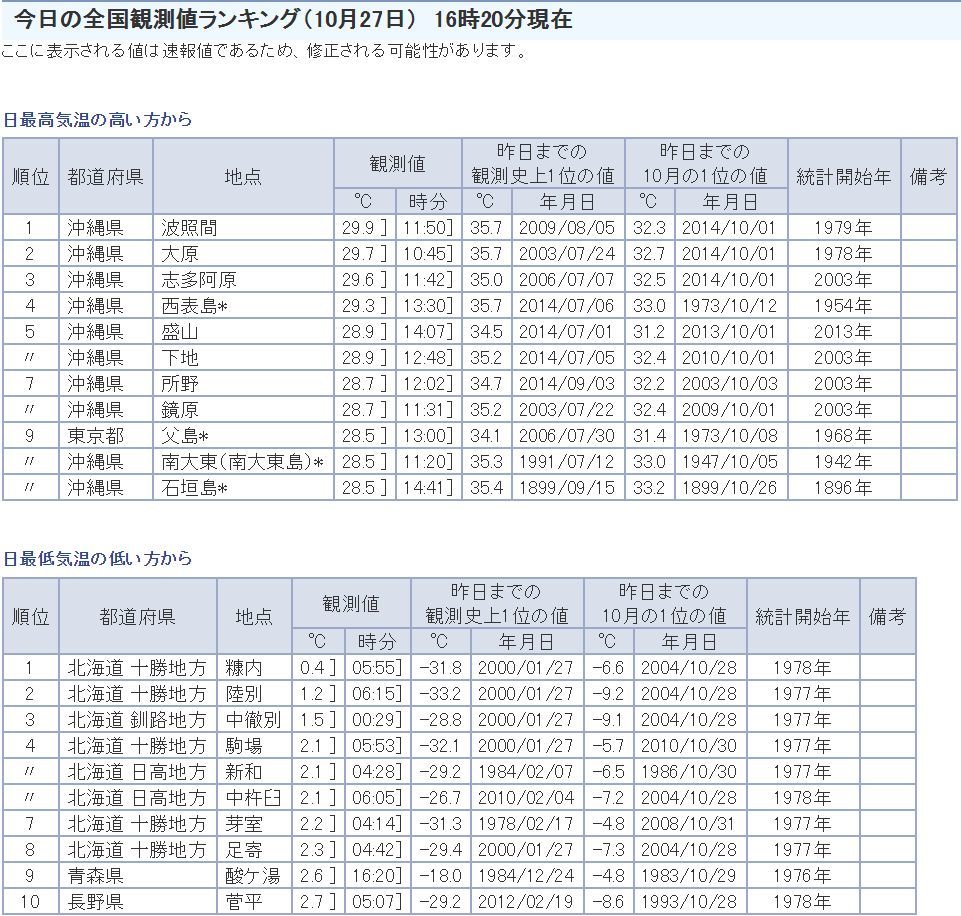961x916 pixels.
Task: Click the 1942年 statistics start year
Action: tap(844, 462)
